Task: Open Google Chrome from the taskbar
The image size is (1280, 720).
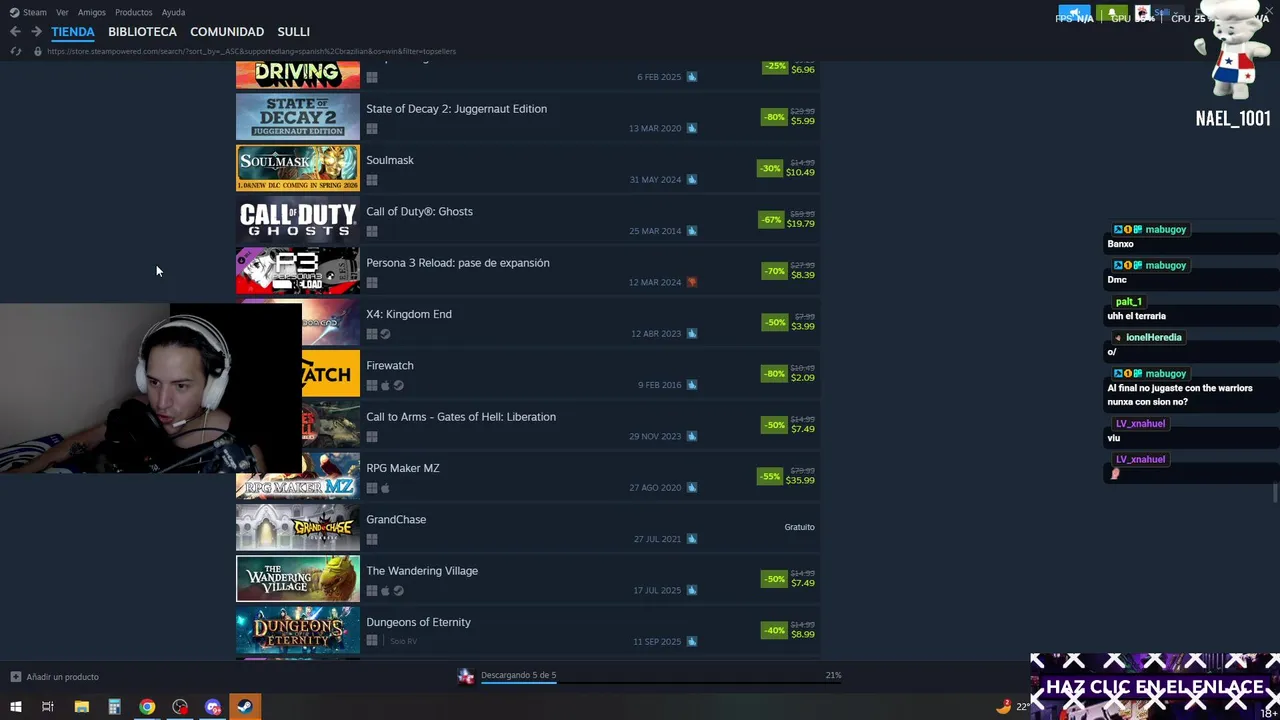Action: [x=147, y=707]
